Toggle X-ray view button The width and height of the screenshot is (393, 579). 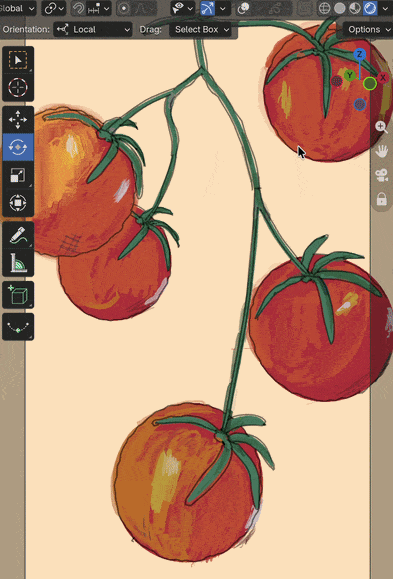point(305,8)
